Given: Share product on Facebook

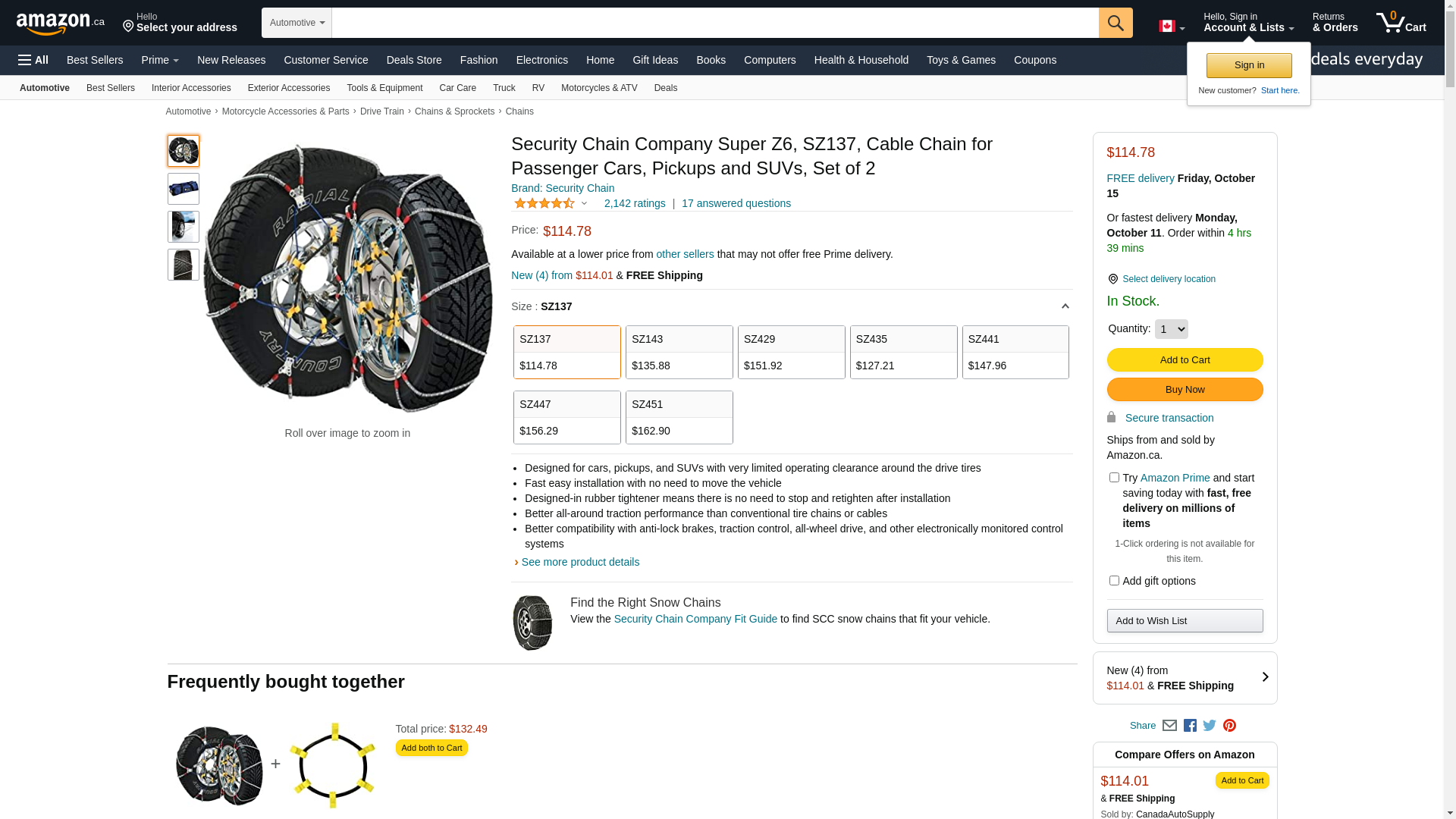Looking at the screenshot, I should click(1190, 726).
